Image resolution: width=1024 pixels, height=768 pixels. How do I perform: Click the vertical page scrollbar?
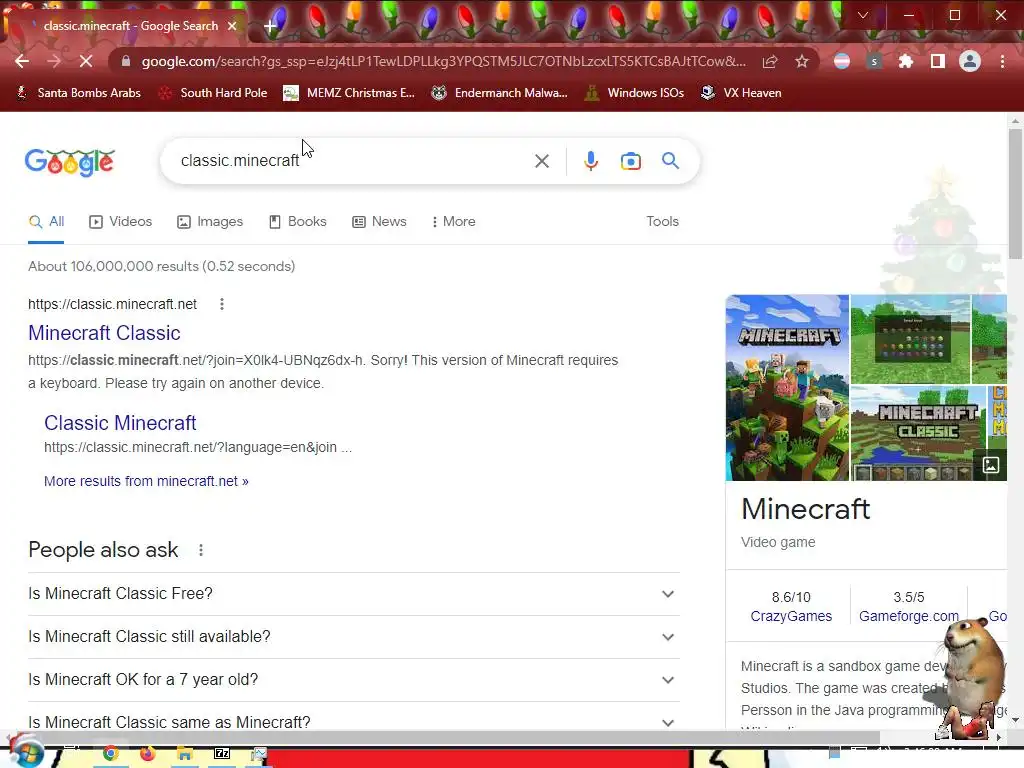pos(1015,193)
